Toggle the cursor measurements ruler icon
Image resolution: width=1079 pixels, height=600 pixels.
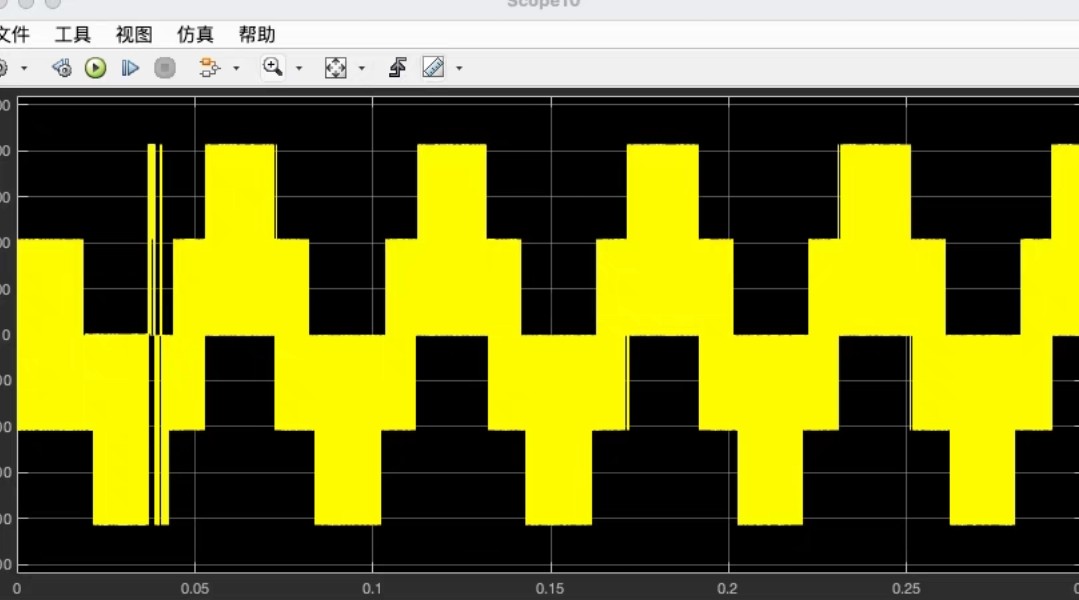click(x=433, y=67)
